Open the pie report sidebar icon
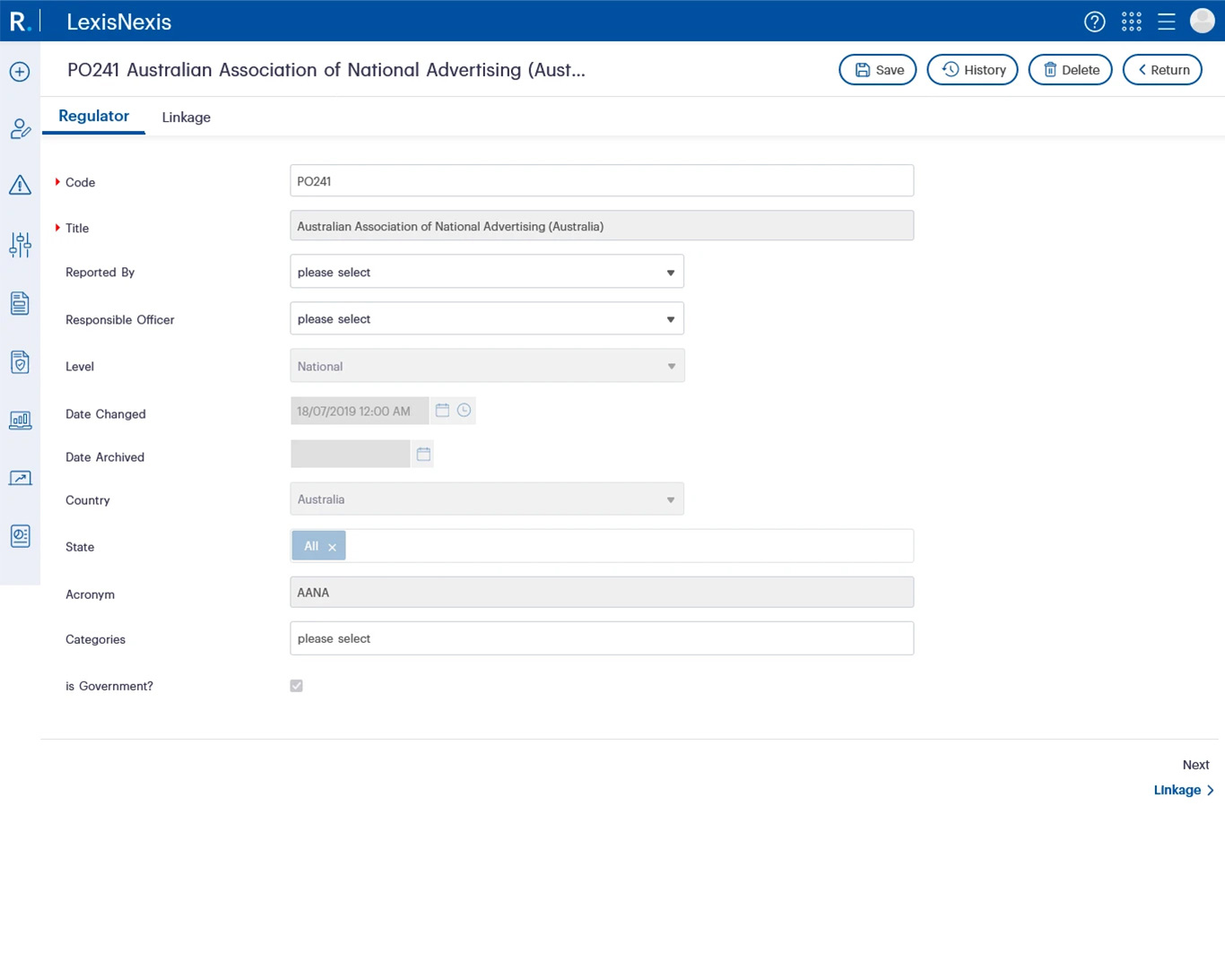This screenshot has height=980, width=1225. pos(20,536)
